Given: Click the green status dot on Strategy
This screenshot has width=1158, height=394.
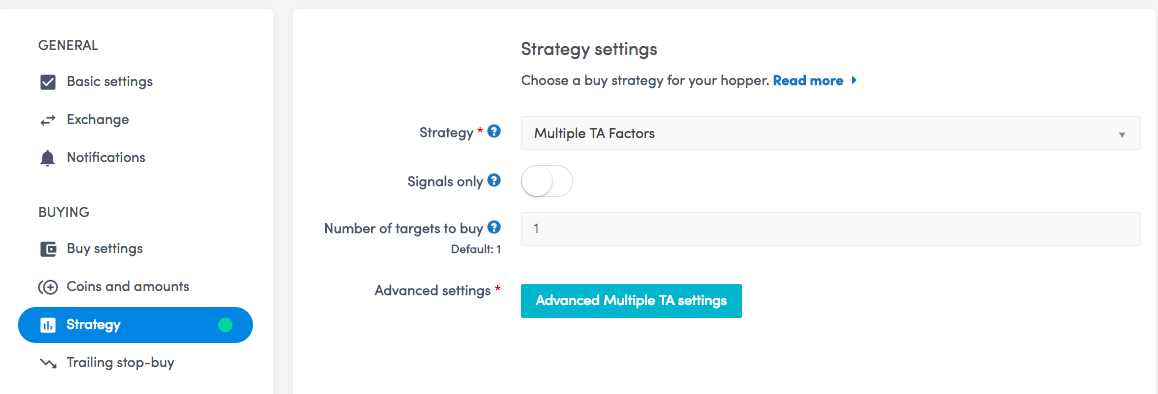Looking at the screenshot, I should 225,325.
